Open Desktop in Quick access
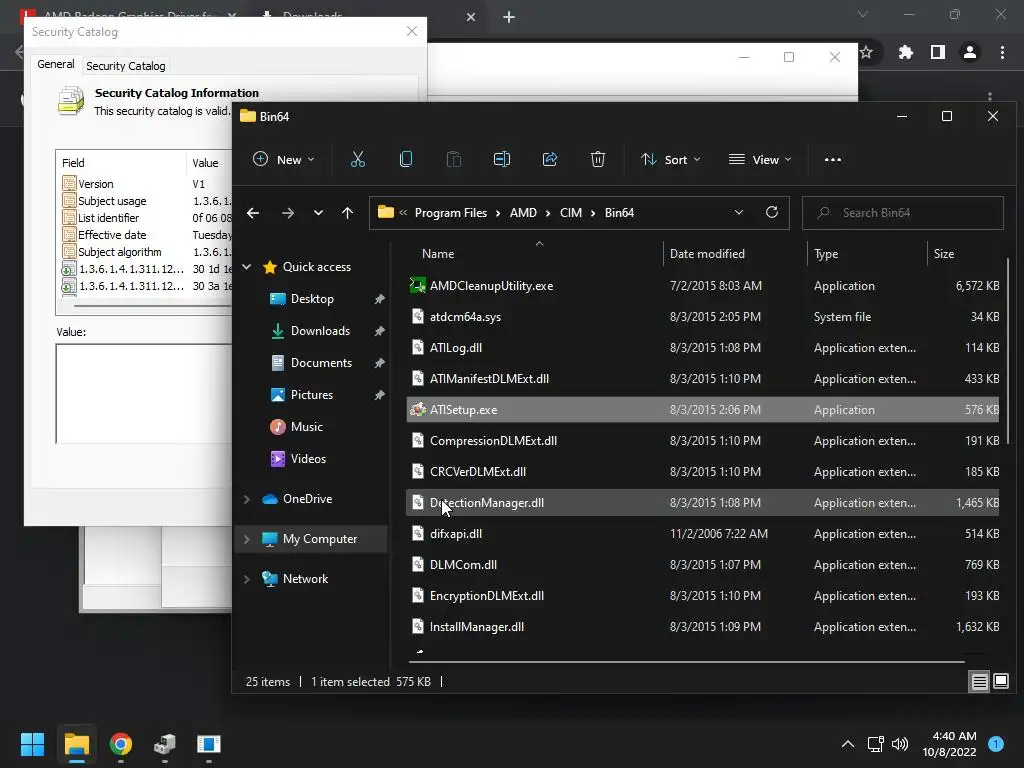The image size is (1024, 768). pyautogui.click(x=312, y=299)
